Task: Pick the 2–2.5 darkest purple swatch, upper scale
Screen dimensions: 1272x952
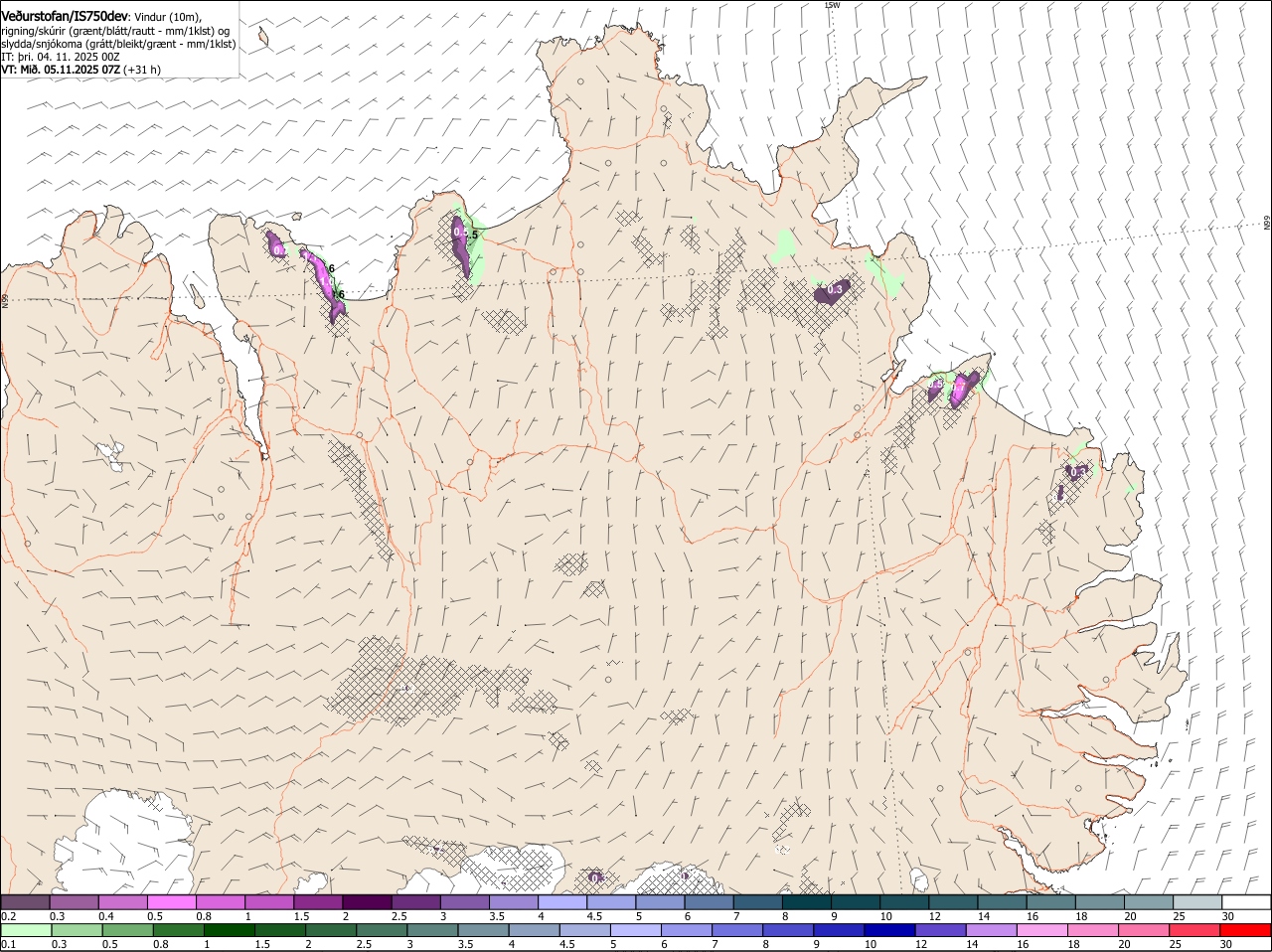Action: click(367, 902)
